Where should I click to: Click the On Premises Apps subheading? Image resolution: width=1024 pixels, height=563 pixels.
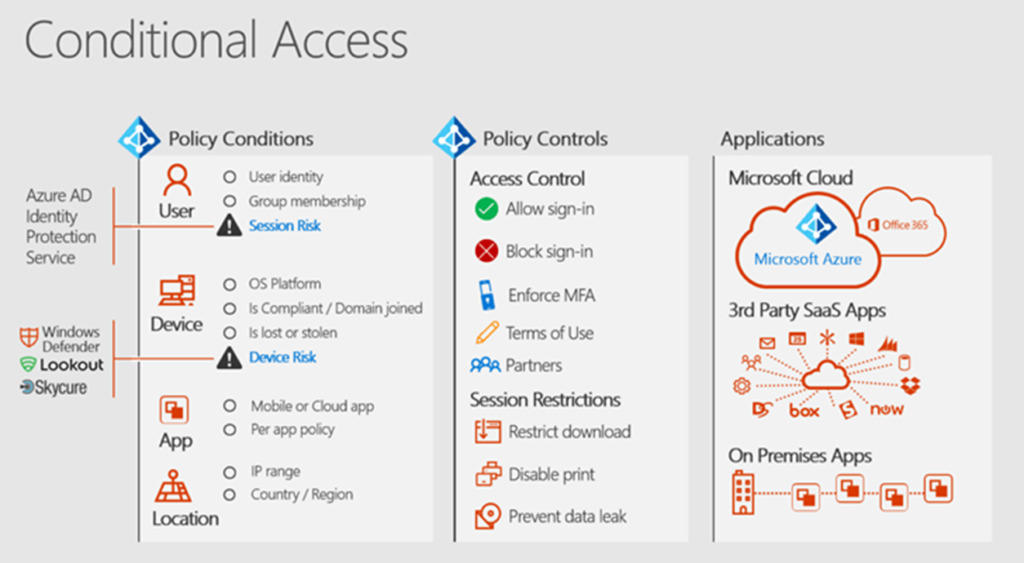point(800,456)
